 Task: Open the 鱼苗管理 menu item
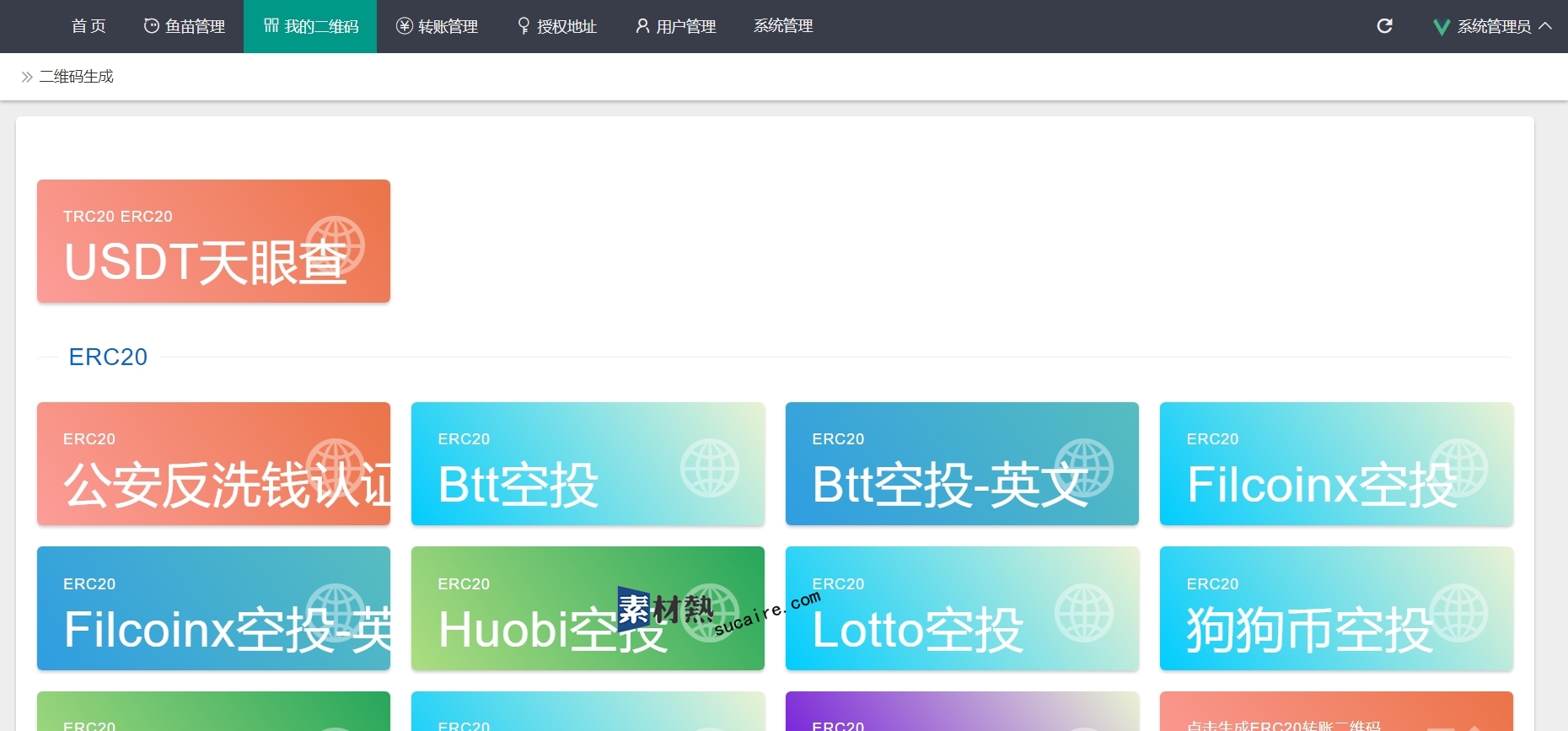[184, 26]
